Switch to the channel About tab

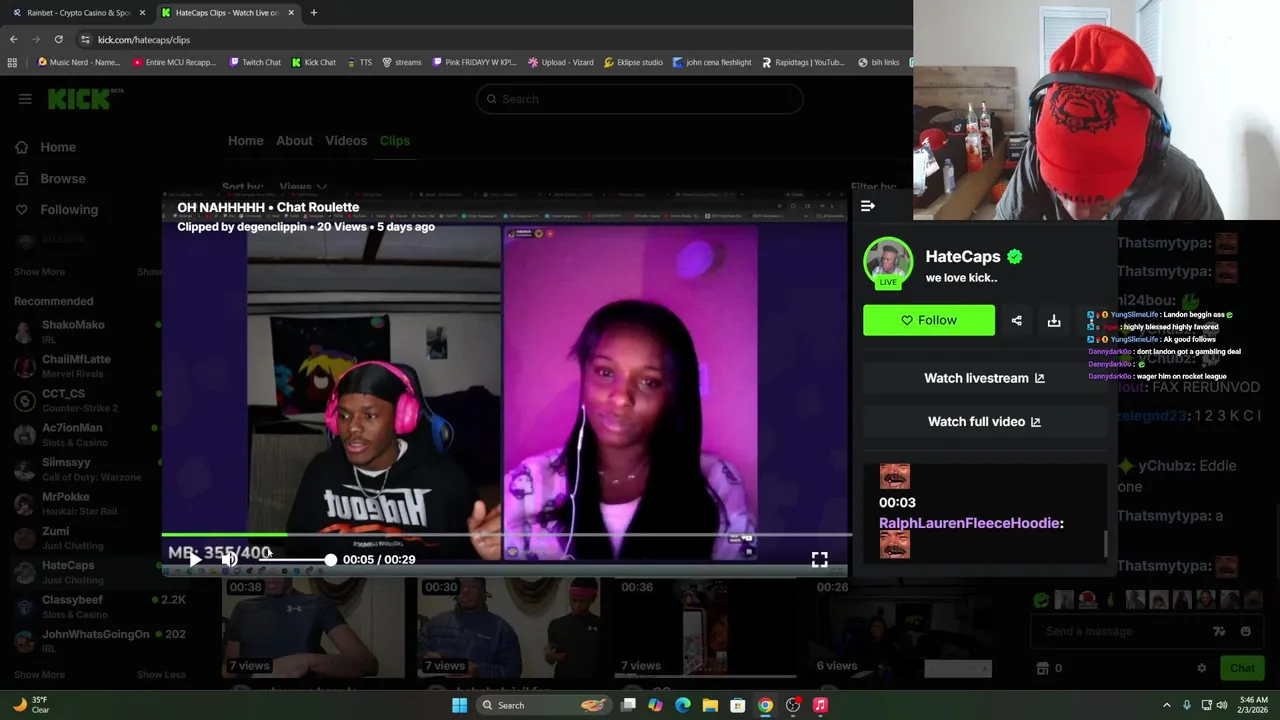(x=294, y=141)
